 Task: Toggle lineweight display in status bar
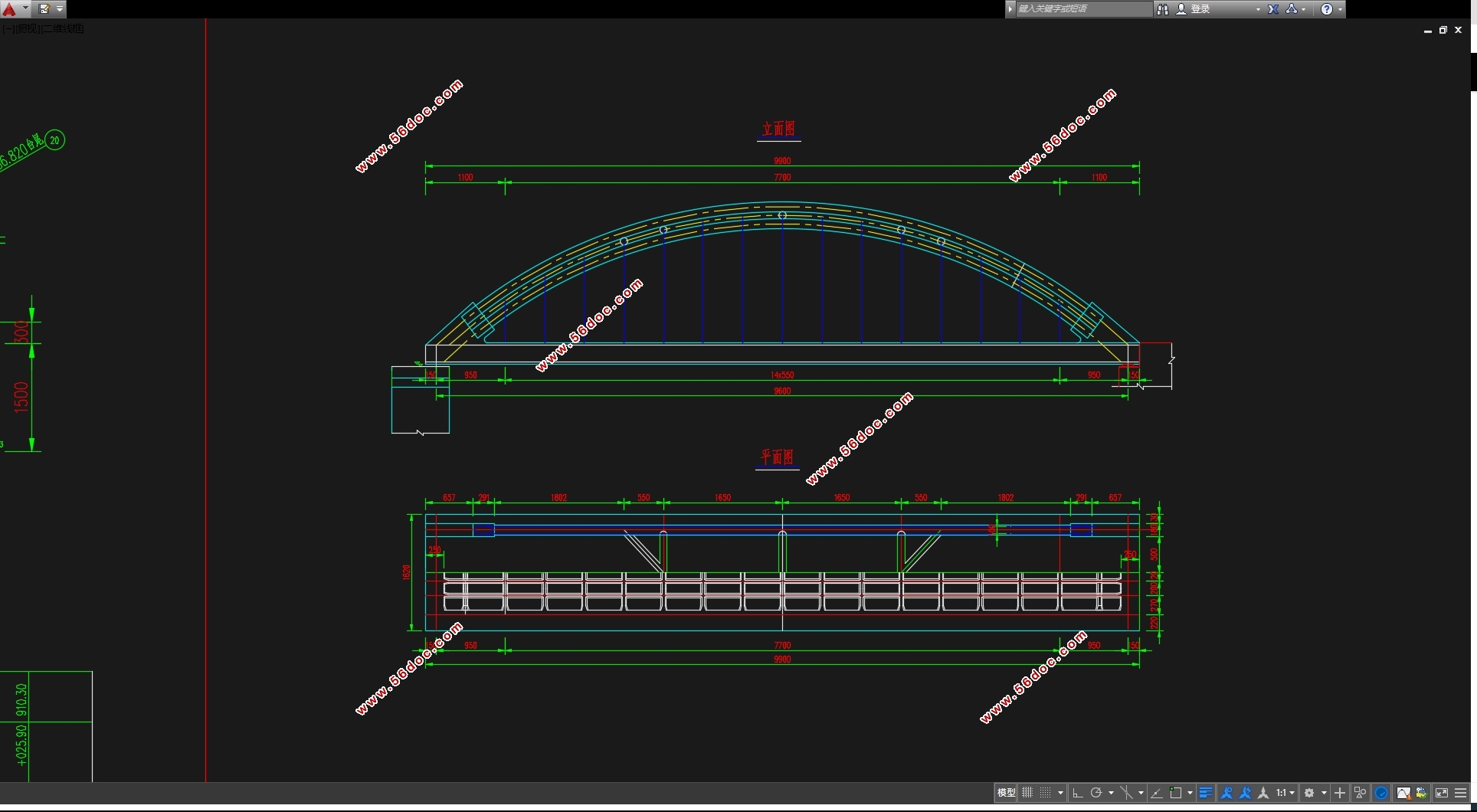[x=1206, y=793]
